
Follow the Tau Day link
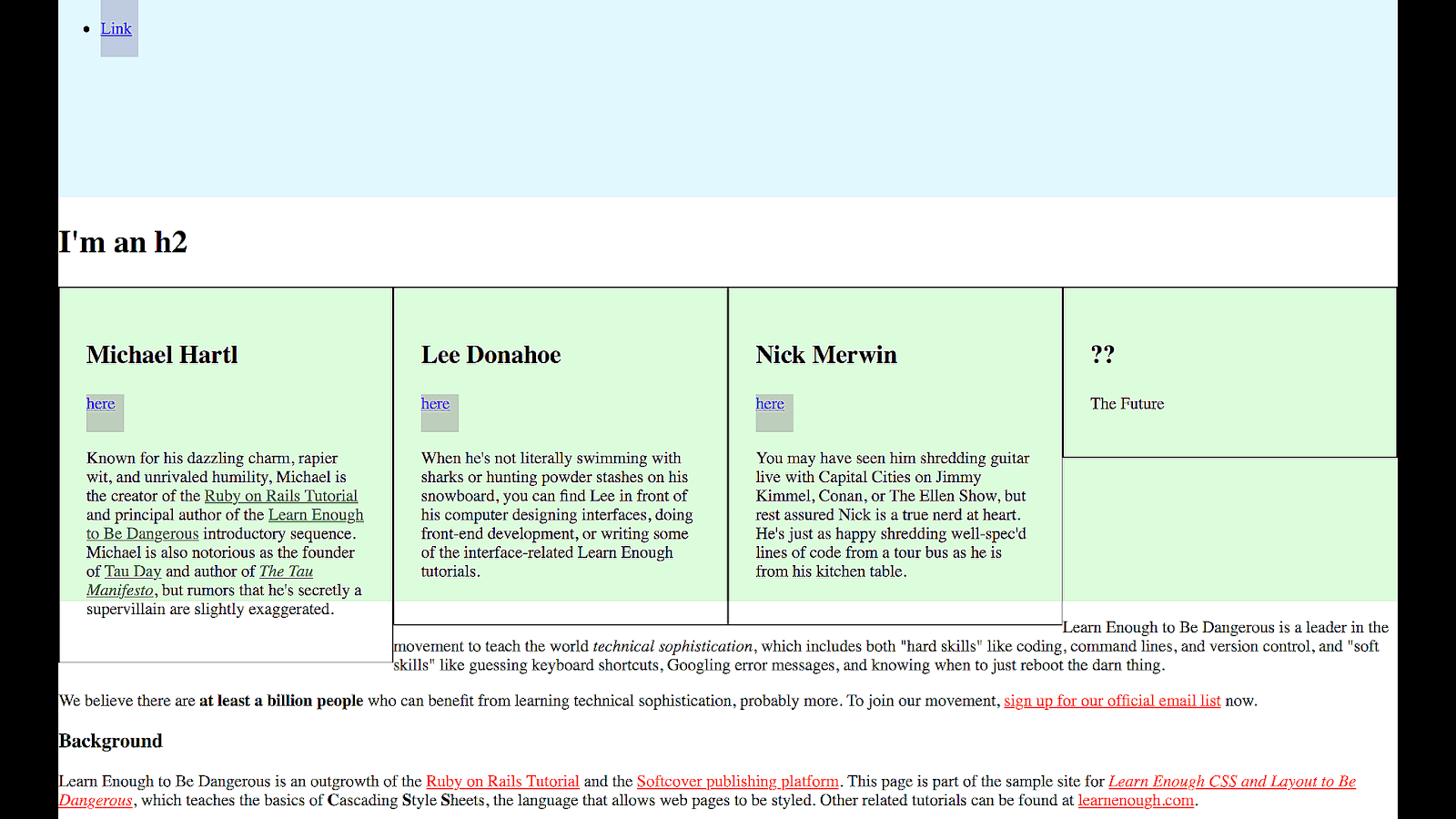tap(133, 571)
